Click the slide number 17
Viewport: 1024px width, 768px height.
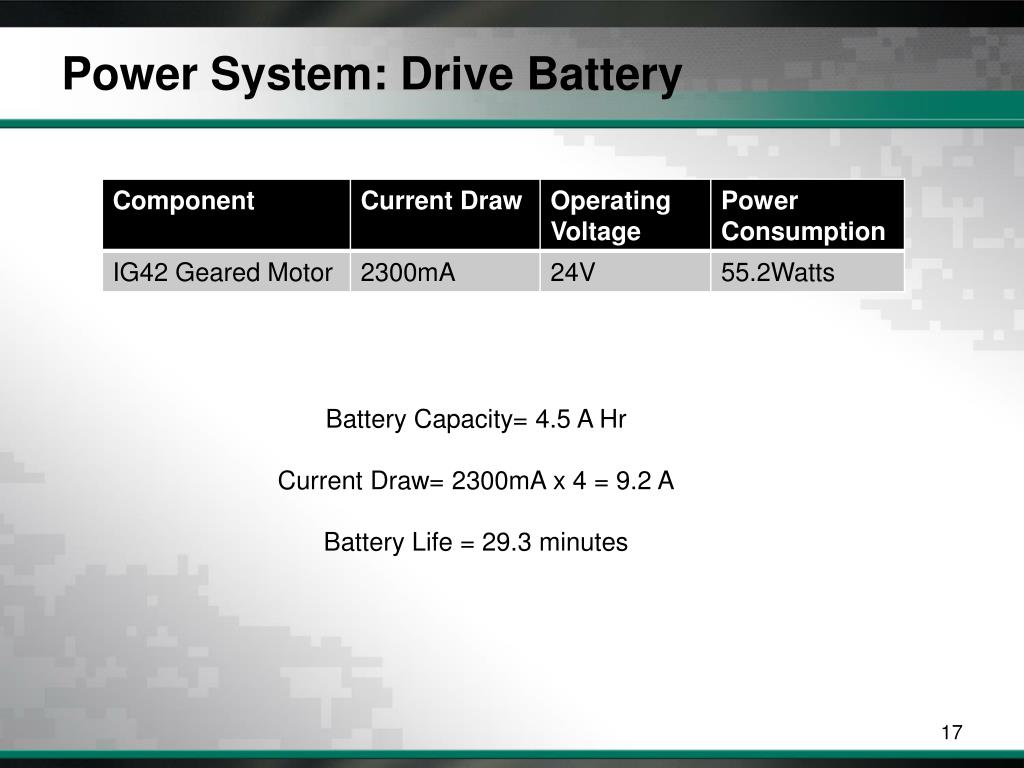(x=952, y=733)
